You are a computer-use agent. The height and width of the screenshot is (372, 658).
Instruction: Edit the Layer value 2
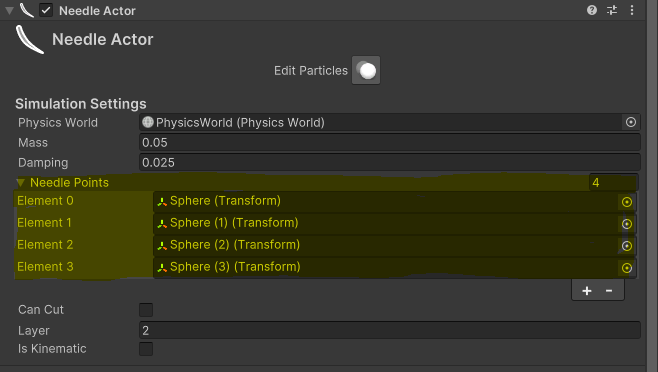click(x=389, y=330)
